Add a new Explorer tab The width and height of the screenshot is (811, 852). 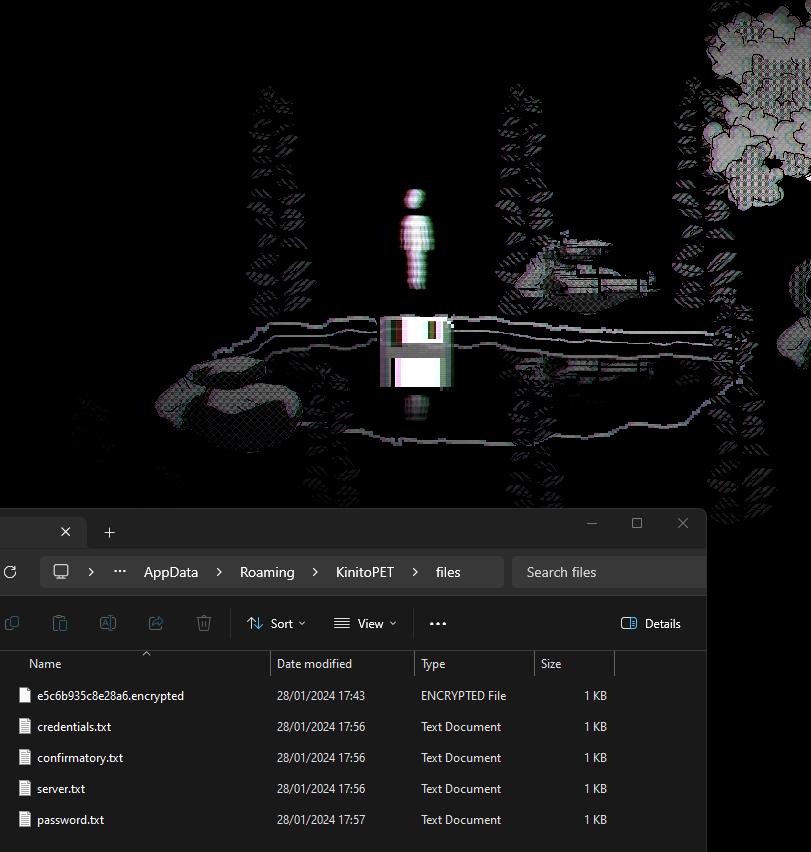click(x=109, y=532)
